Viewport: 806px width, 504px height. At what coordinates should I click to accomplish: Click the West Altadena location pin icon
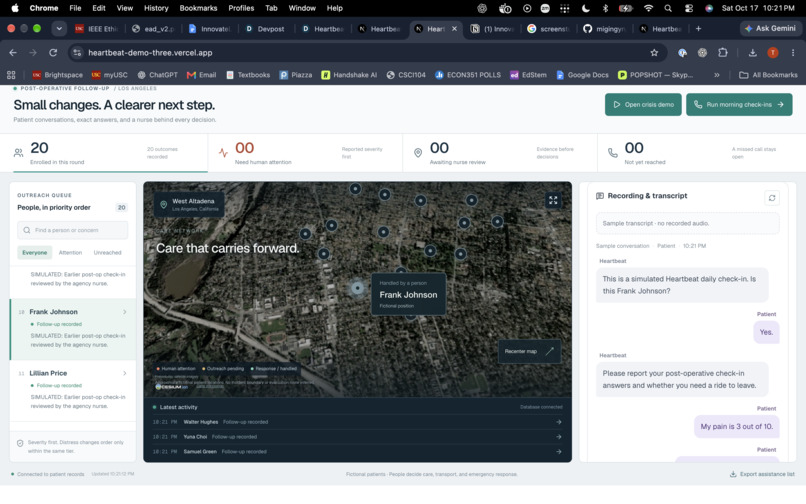click(163, 205)
